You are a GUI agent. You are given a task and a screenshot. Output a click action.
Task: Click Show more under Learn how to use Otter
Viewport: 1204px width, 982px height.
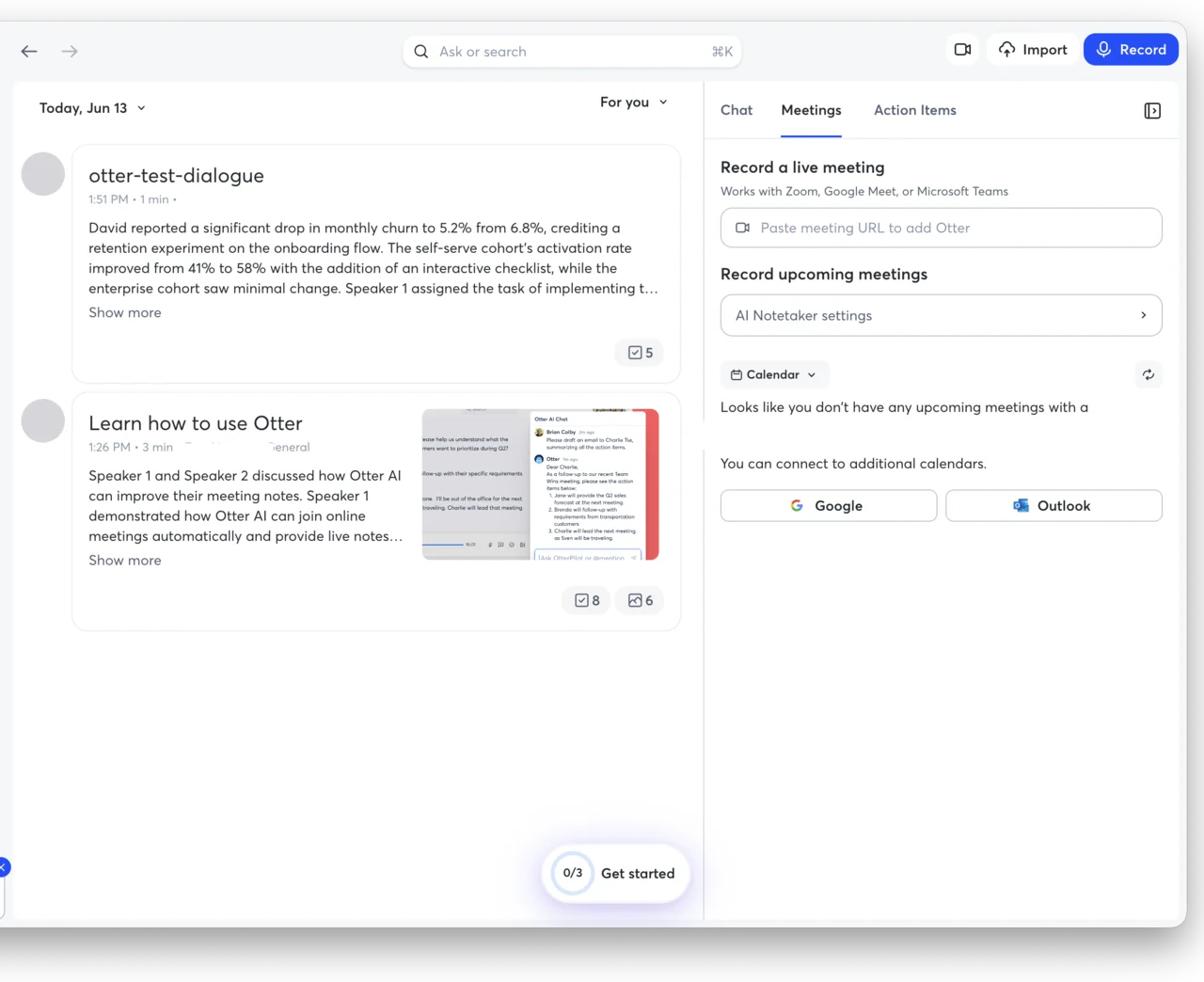125,560
